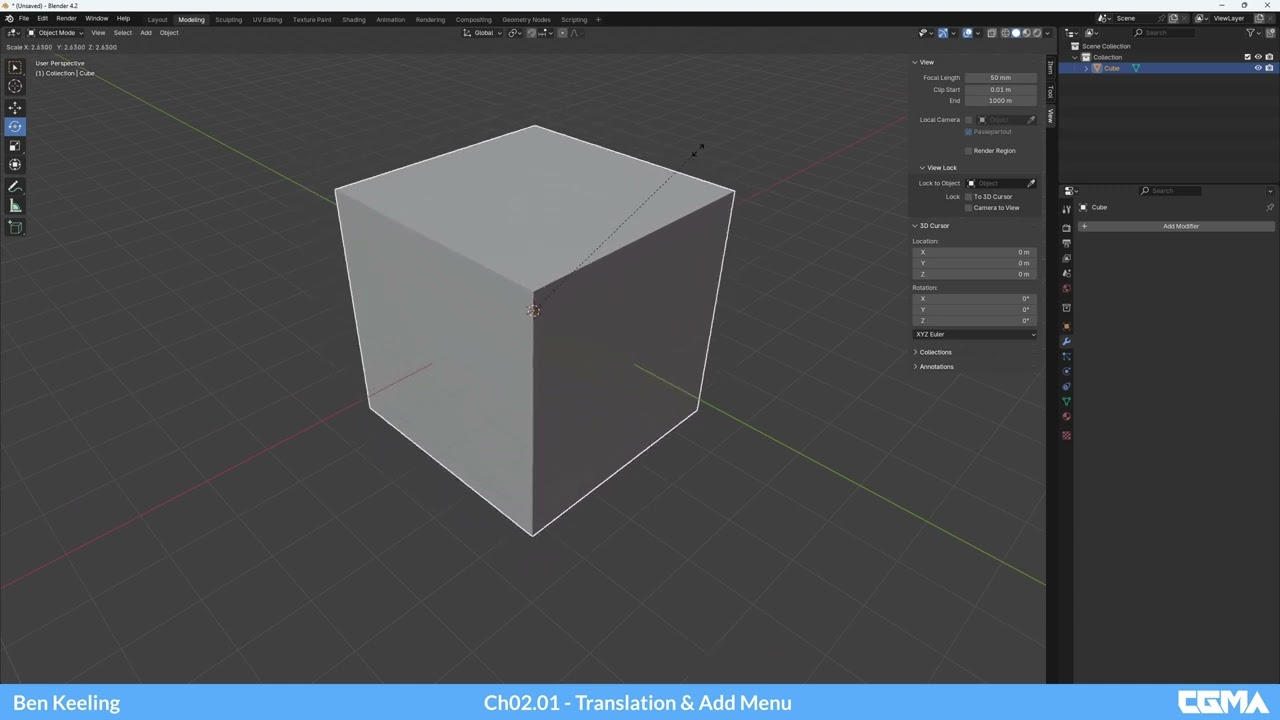1280x720 pixels.
Task: Open the Physics properties tab
Action: [1066, 372]
